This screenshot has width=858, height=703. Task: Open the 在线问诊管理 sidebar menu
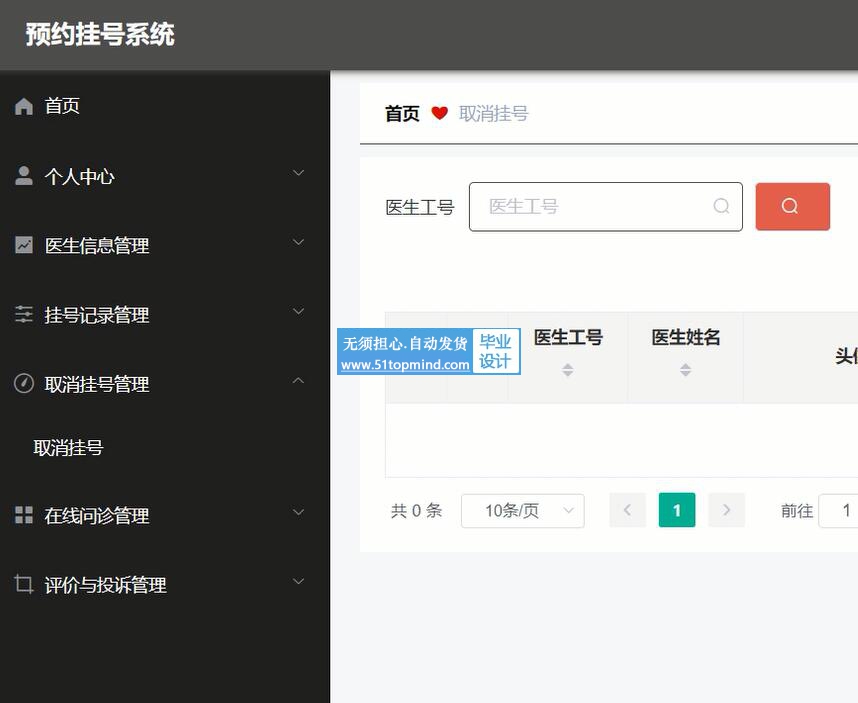tap(165, 515)
